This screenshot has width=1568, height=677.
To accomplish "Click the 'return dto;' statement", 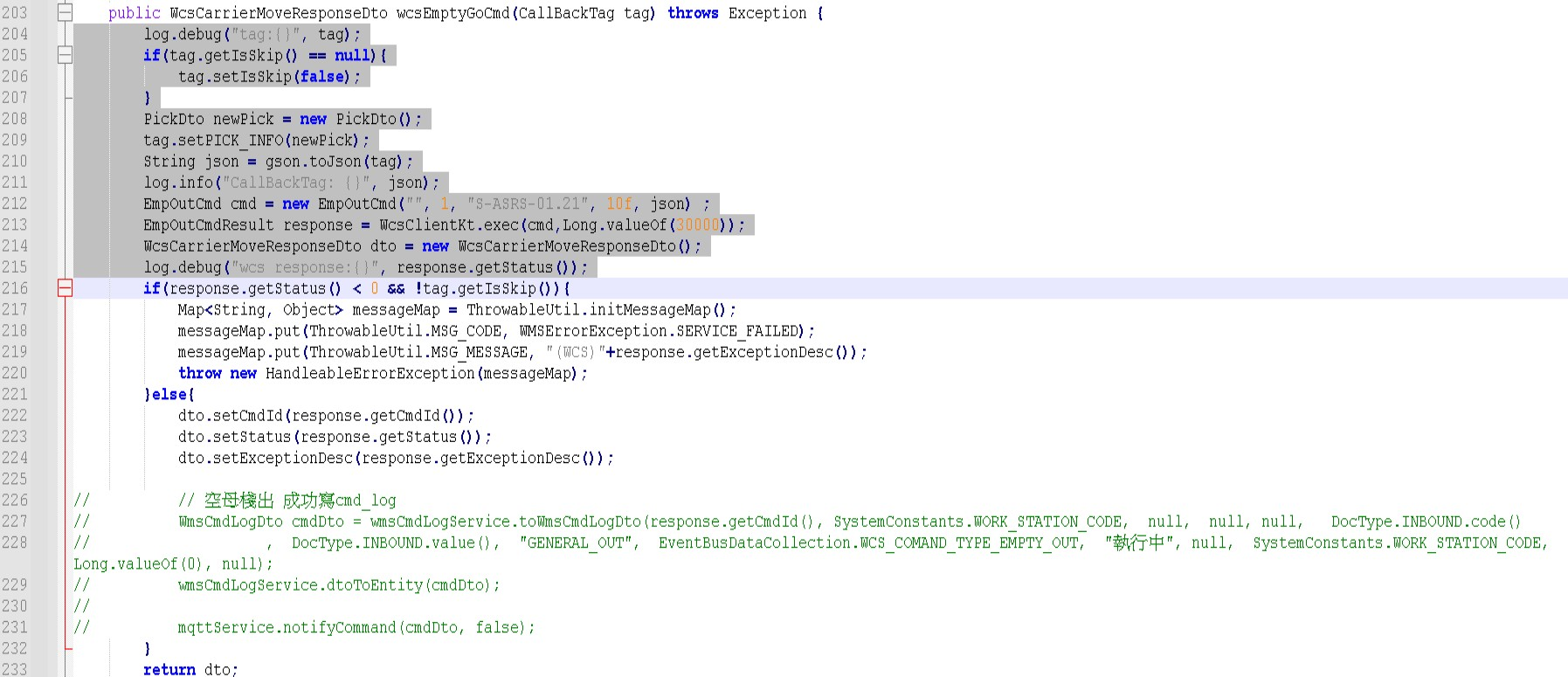I will [190, 669].
